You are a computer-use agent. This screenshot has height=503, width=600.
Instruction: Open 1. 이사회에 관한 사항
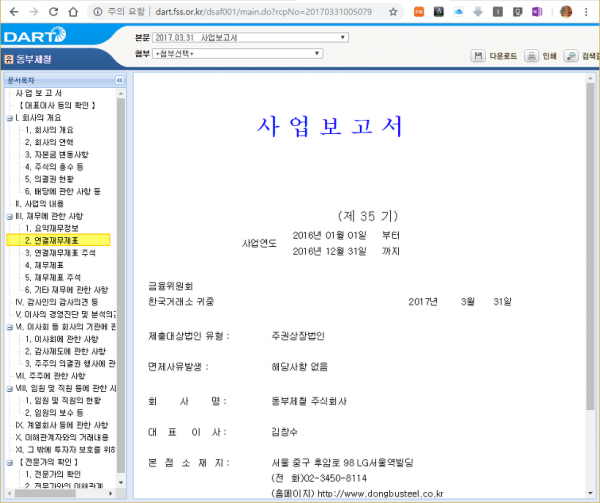(x=62, y=339)
